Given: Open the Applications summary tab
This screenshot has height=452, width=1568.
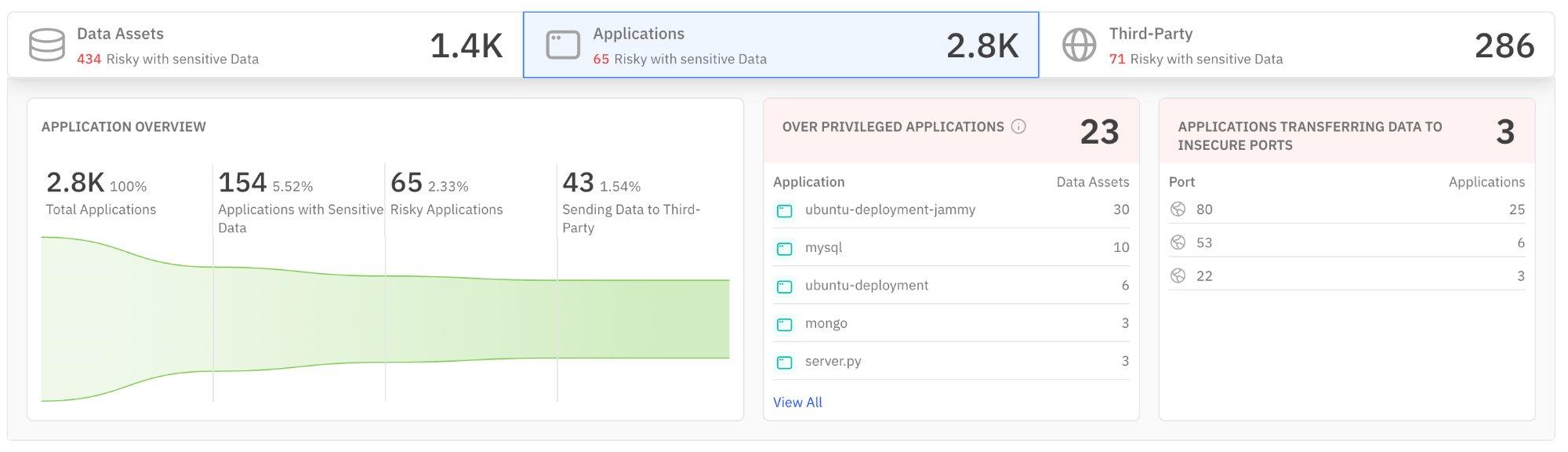Looking at the screenshot, I should [x=780, y=45].
